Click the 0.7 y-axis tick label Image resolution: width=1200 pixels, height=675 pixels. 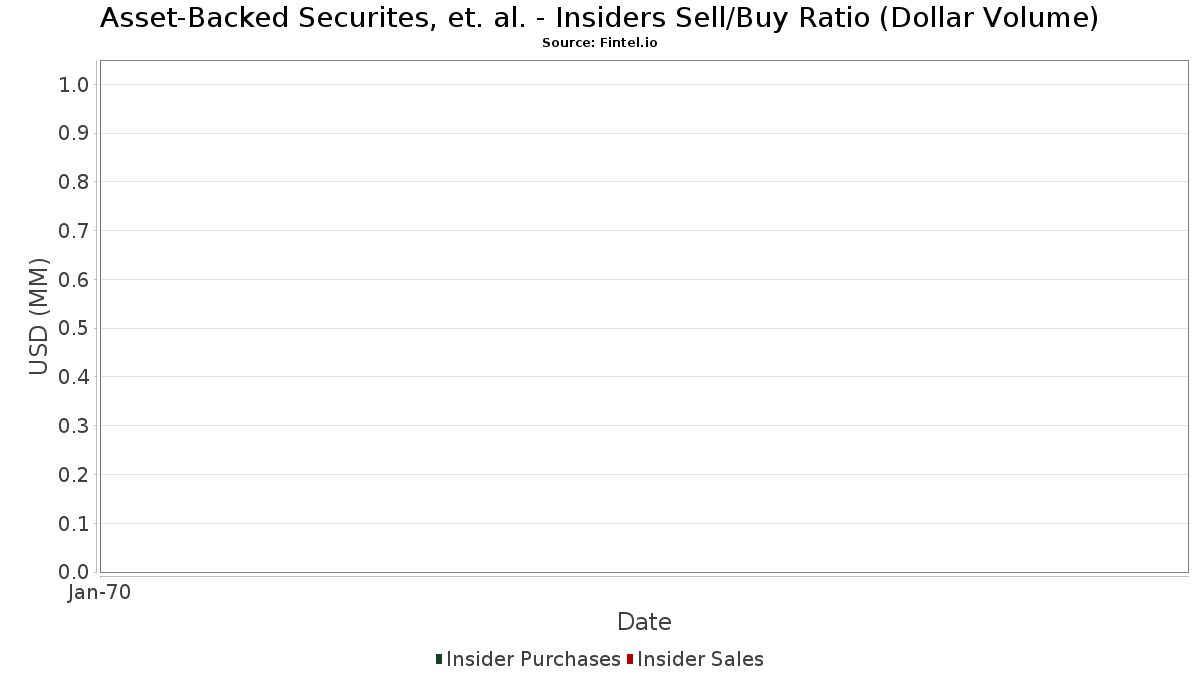pyautogui.click(x=75, y=231)
